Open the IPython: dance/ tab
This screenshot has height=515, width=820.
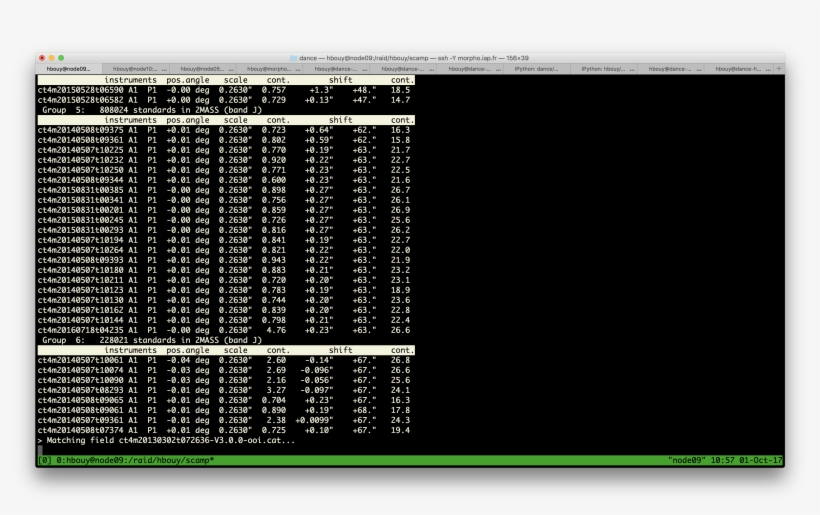(x=536, y=69)
